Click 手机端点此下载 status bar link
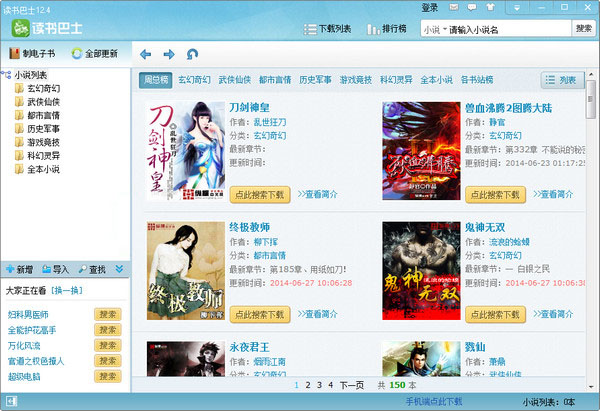600x411 pixels. coord(434,401)
